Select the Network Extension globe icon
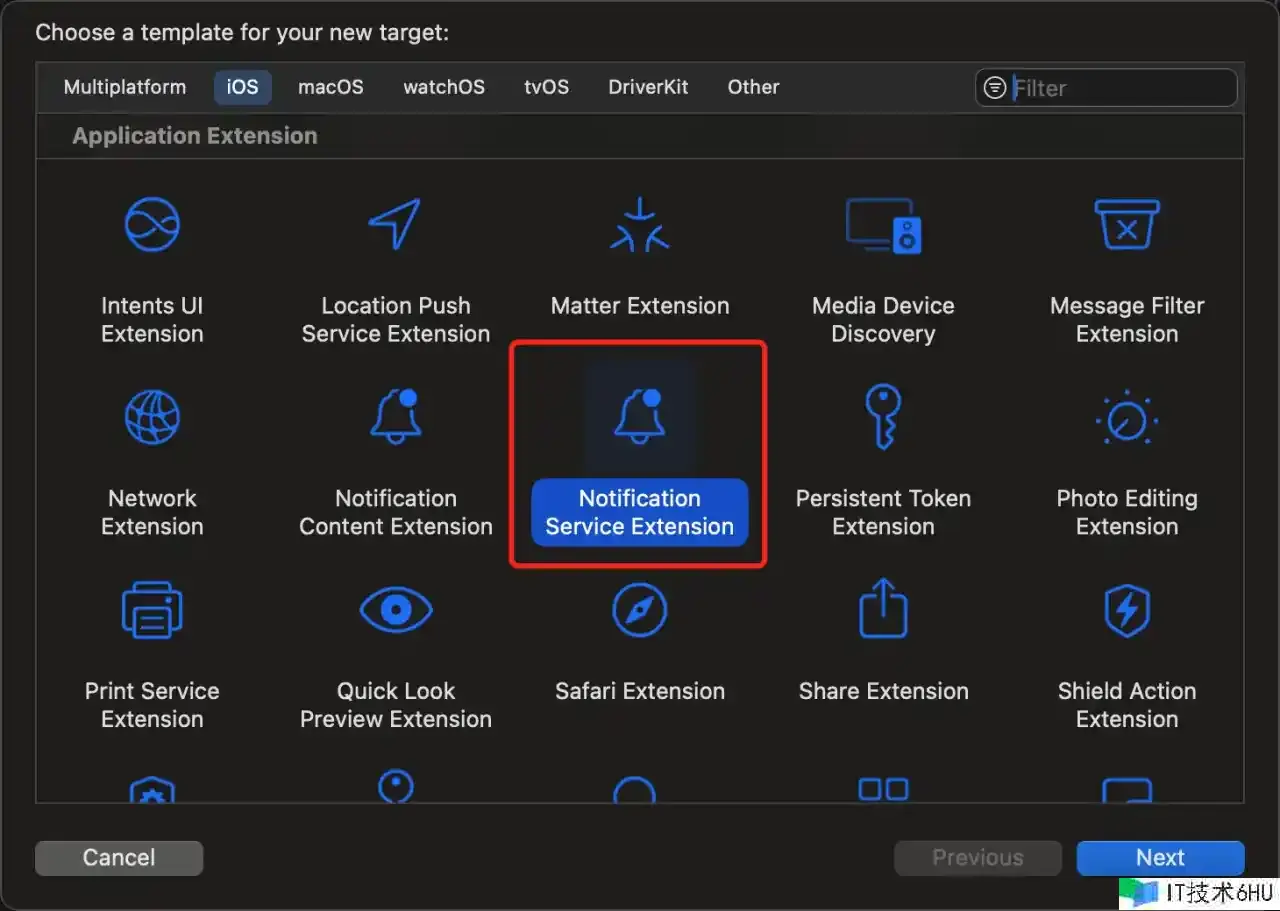 click(x=152, y=417)
